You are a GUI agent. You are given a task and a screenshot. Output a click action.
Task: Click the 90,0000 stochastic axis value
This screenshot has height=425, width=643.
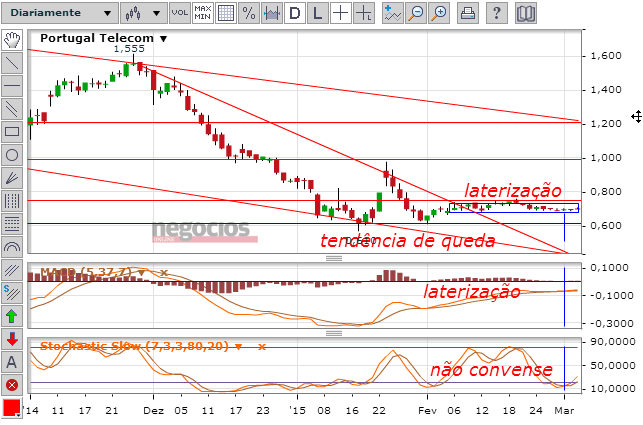[x=611, y=342]
